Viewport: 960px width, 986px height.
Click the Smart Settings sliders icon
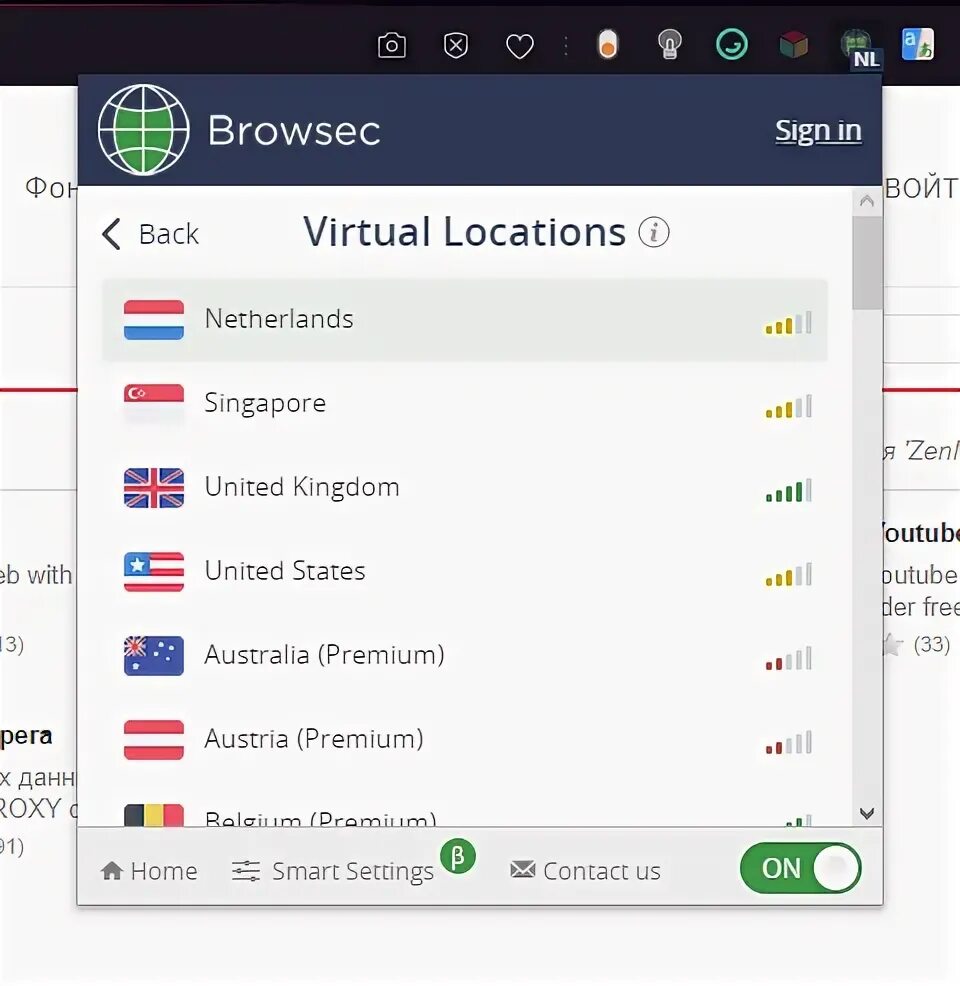(246, 871)
